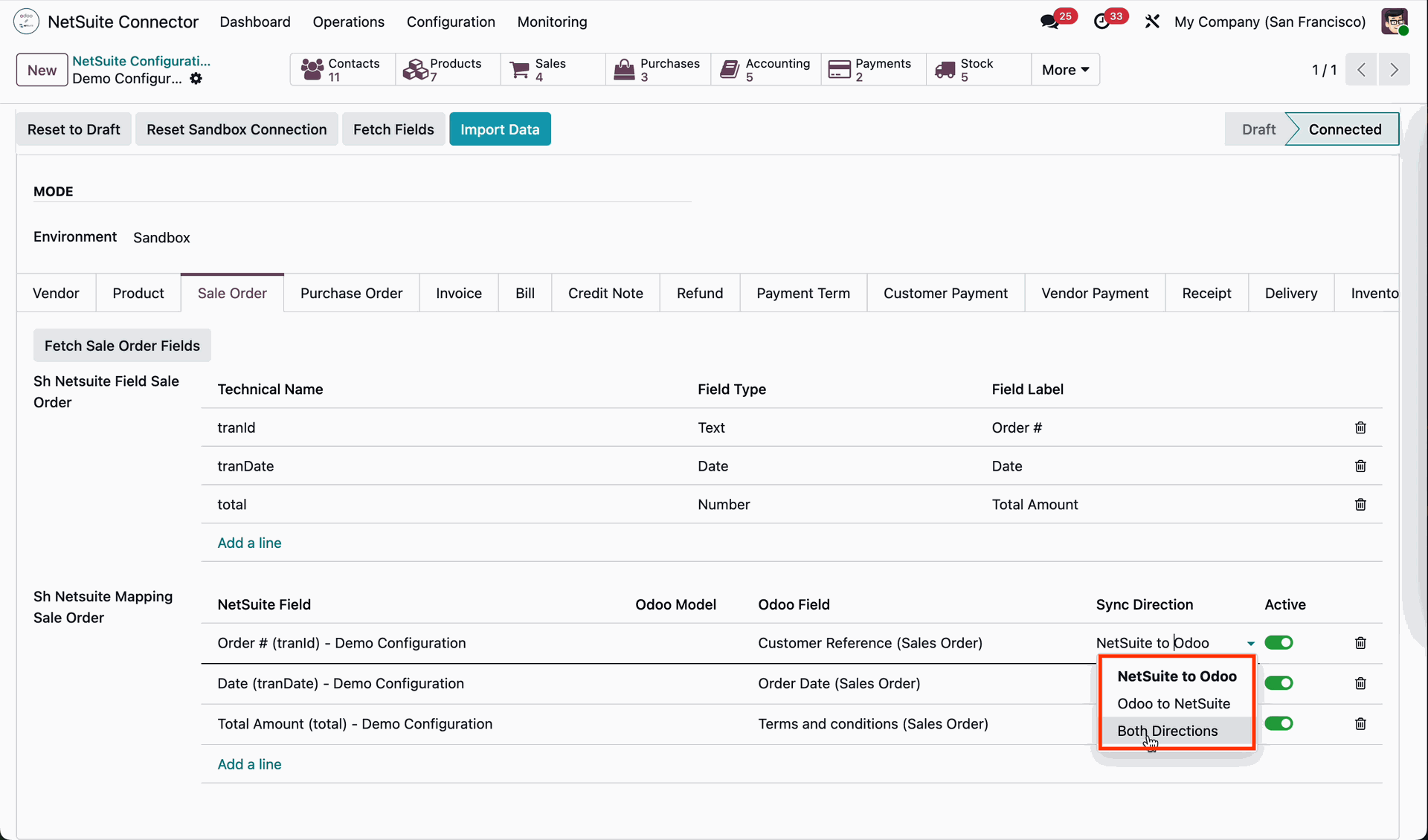Switch to the Product tab

click(138, 293)
